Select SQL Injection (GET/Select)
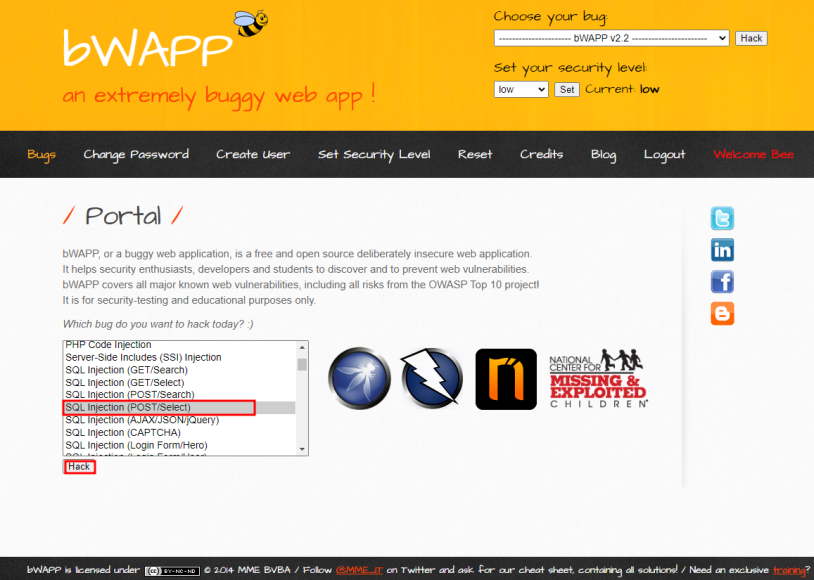The height and width of the screenshot is (580, 814). 179,382
